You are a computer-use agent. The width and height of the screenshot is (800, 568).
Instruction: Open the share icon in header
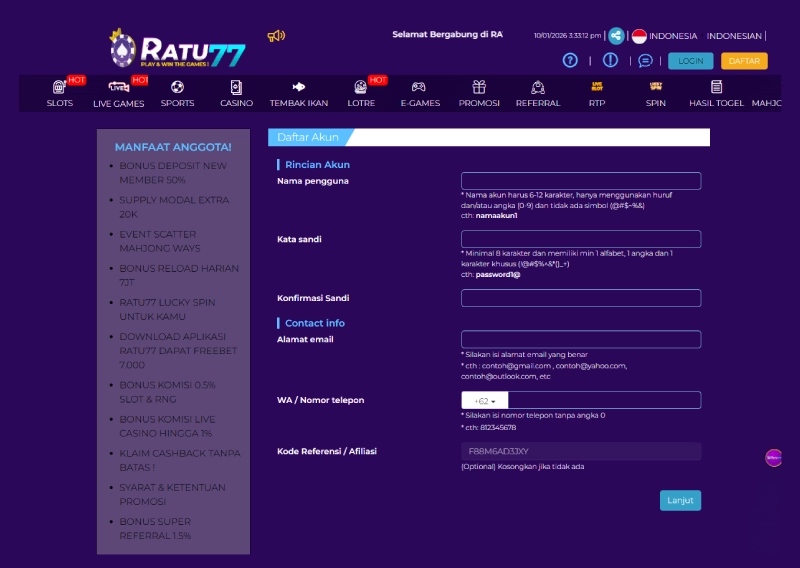click(616, 36)
